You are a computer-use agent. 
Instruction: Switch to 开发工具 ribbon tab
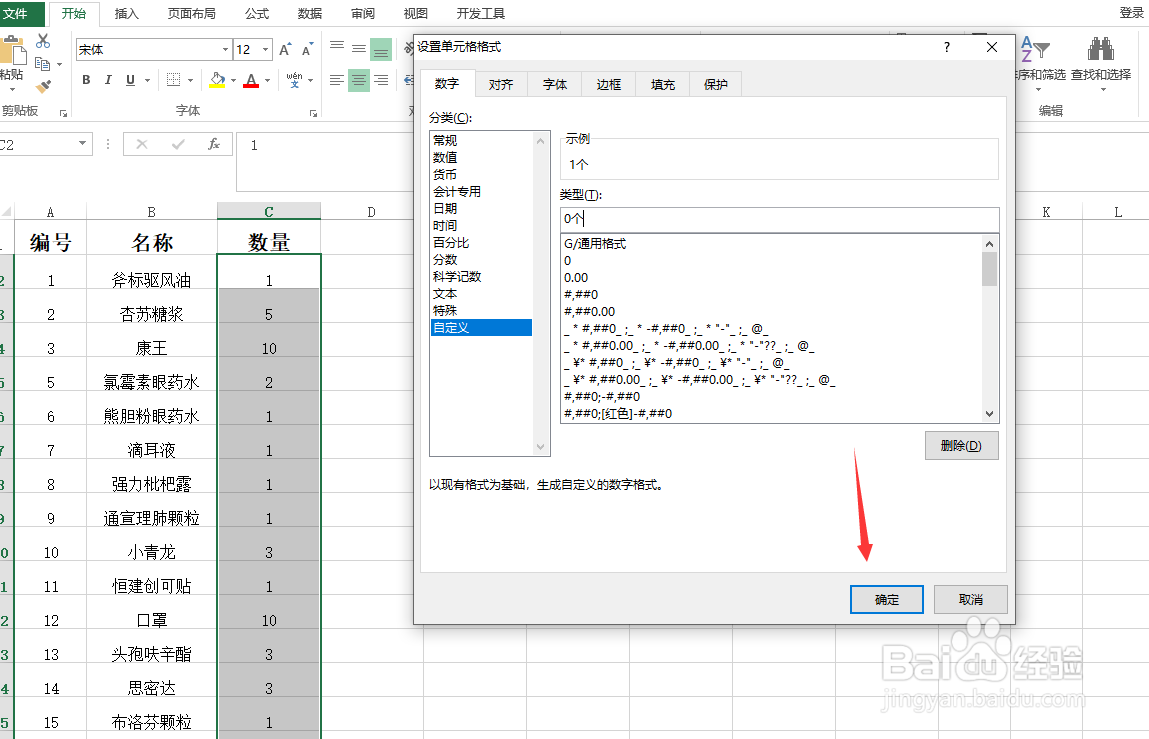[480, 13]
